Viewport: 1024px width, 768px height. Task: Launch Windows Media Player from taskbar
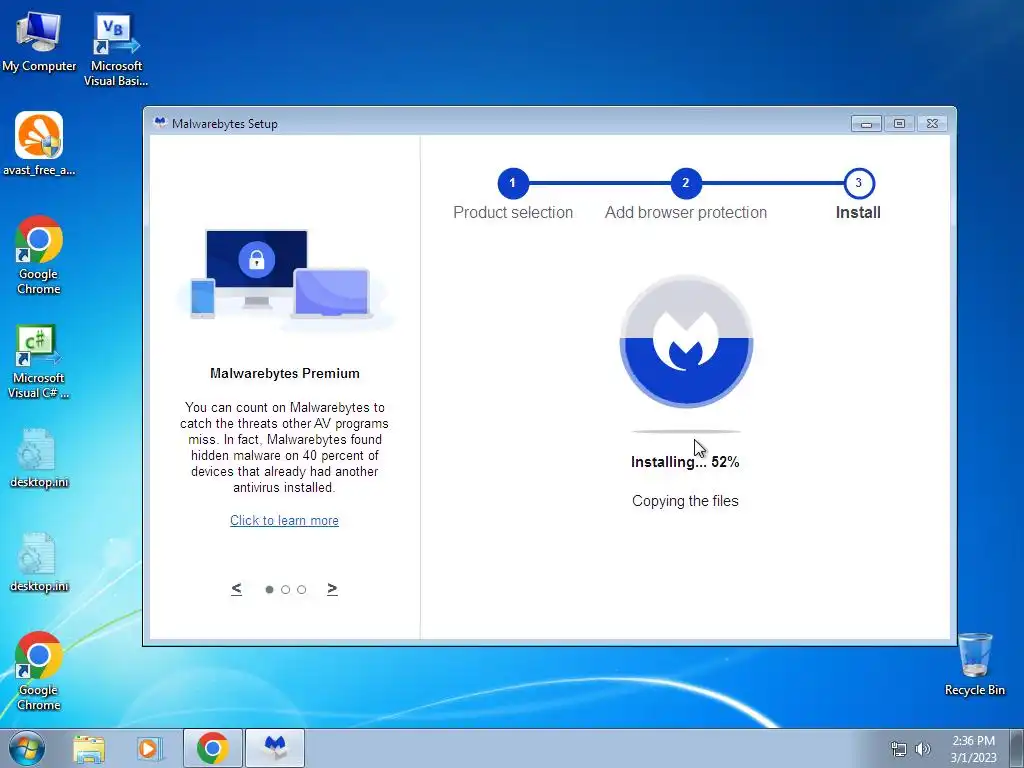[x=149, y=748]
